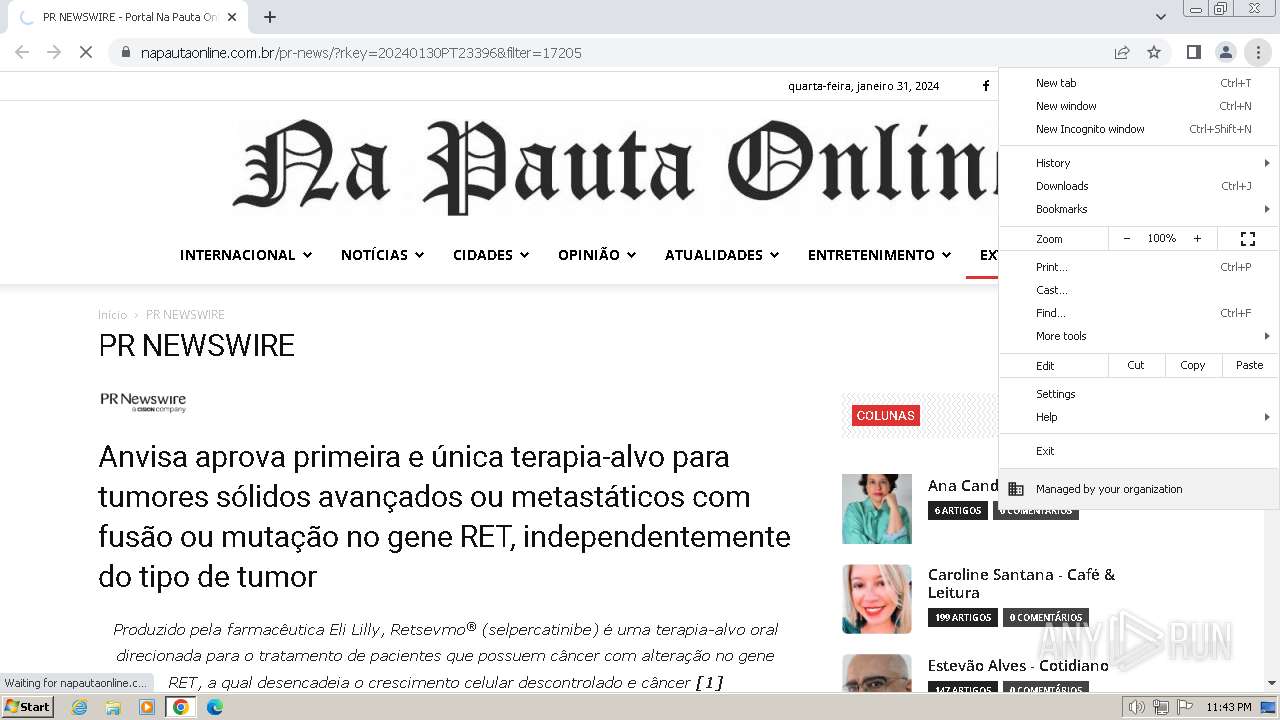Open the profile avatar icon
The width and height of the screenshot is (1280, 720).
pos(1225,52)
